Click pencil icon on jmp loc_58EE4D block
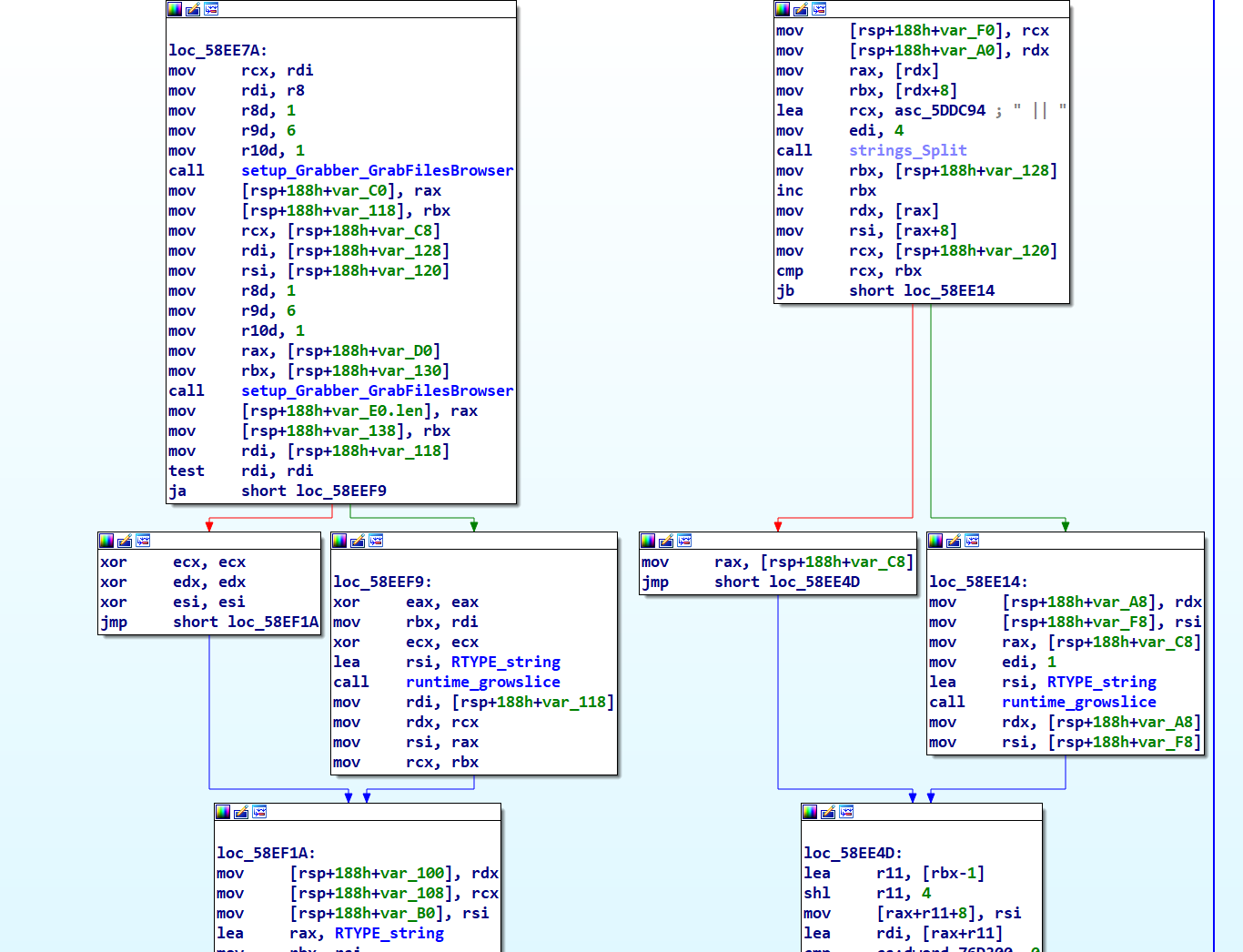This screenshot has height=952, width=1243. tap(666, 541)
